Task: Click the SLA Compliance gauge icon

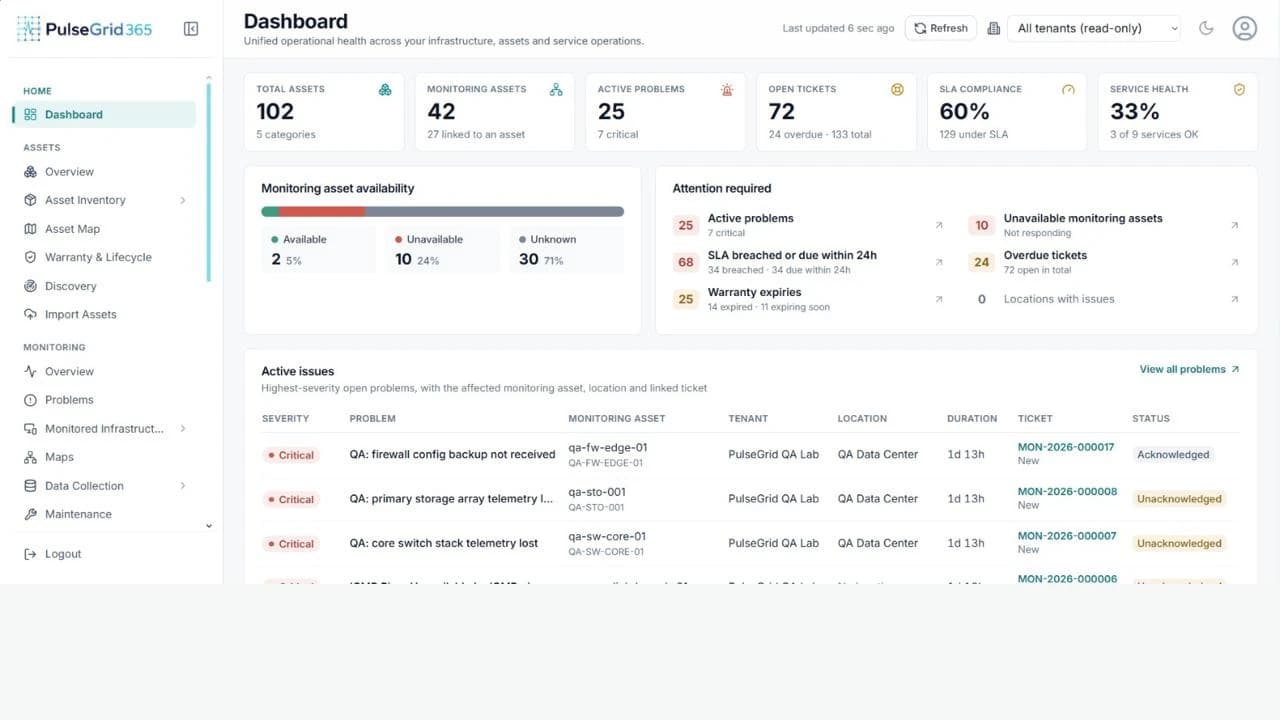Action: pyautogui.click(x=1068, y=90)
